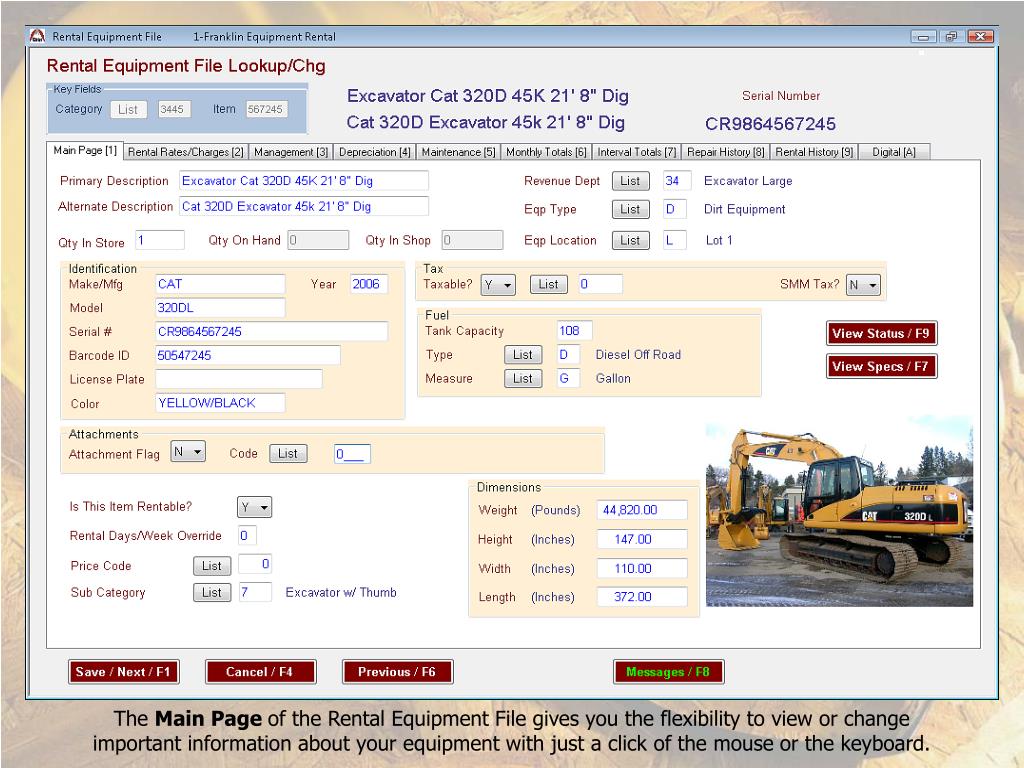Click the Revenue Dept List button
The width and height of the screenshot is (1024, 768).
tap(630, 181)
